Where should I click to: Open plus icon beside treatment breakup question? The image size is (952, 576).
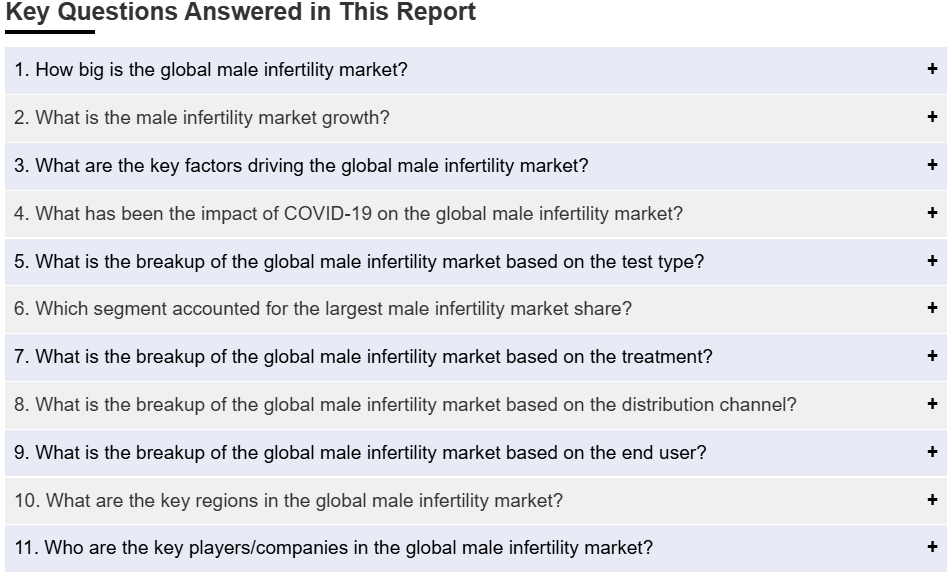[932, 356]
